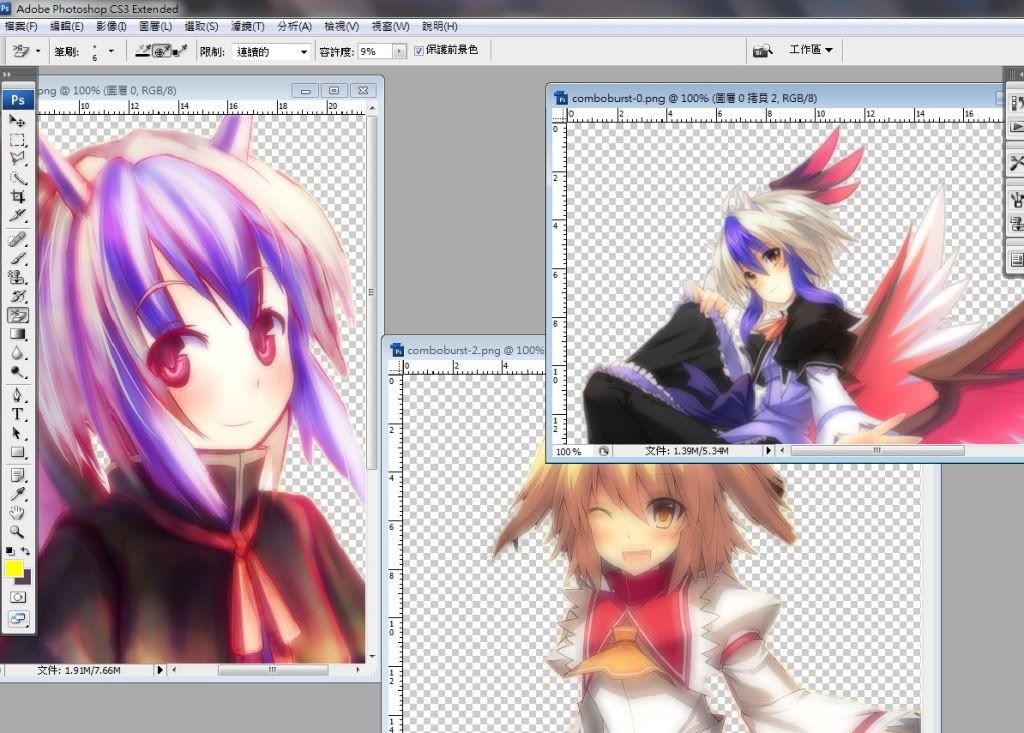1024x733 pixels.
Task: Select the Dodge tool
Action: coord(17,372)
